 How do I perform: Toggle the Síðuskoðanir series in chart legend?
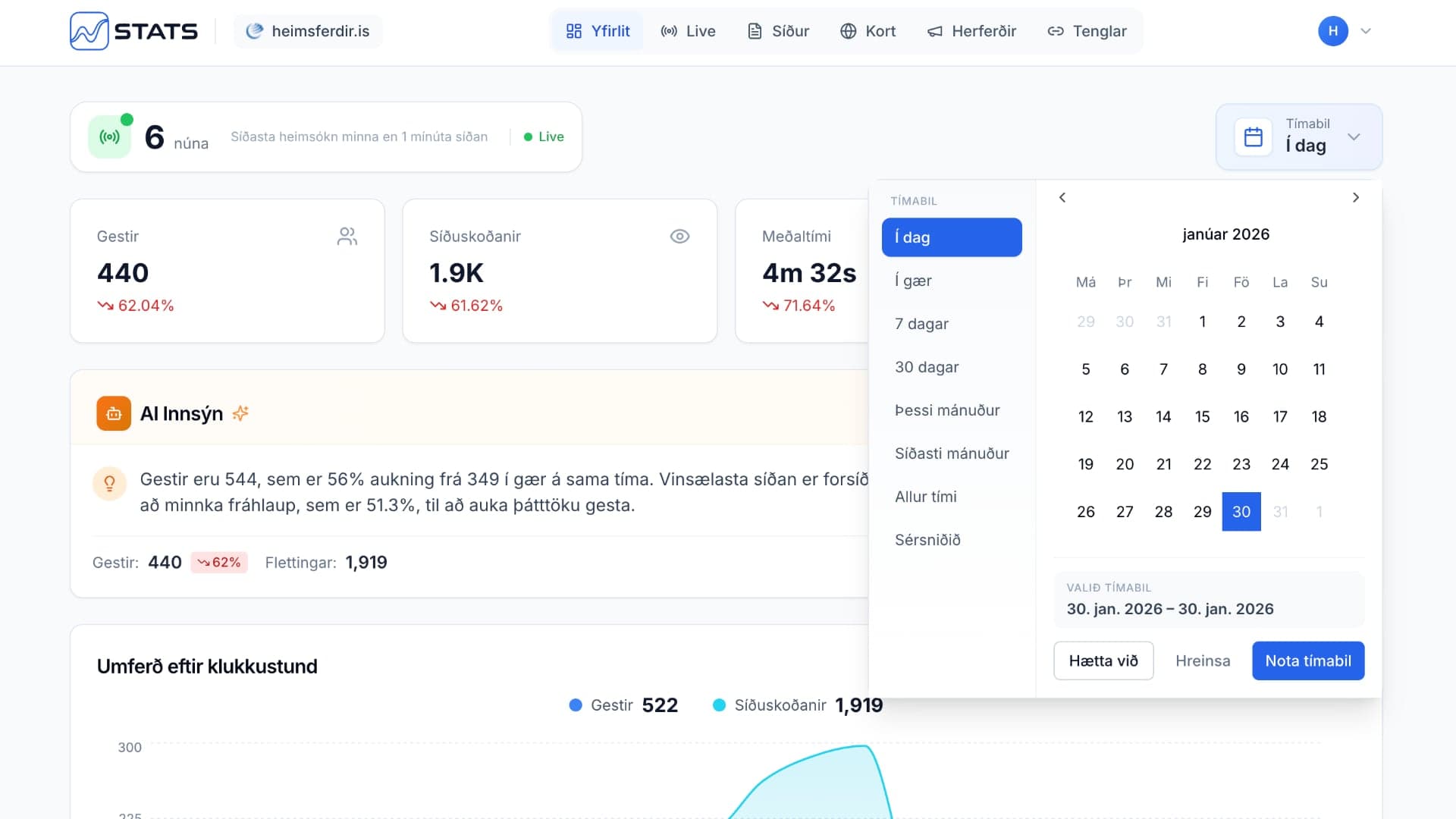point(780,705)
